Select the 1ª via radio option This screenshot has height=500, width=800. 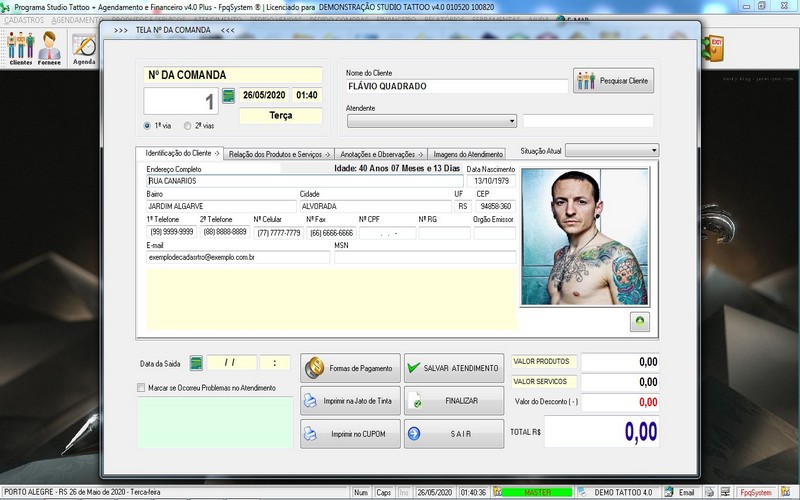147,126
